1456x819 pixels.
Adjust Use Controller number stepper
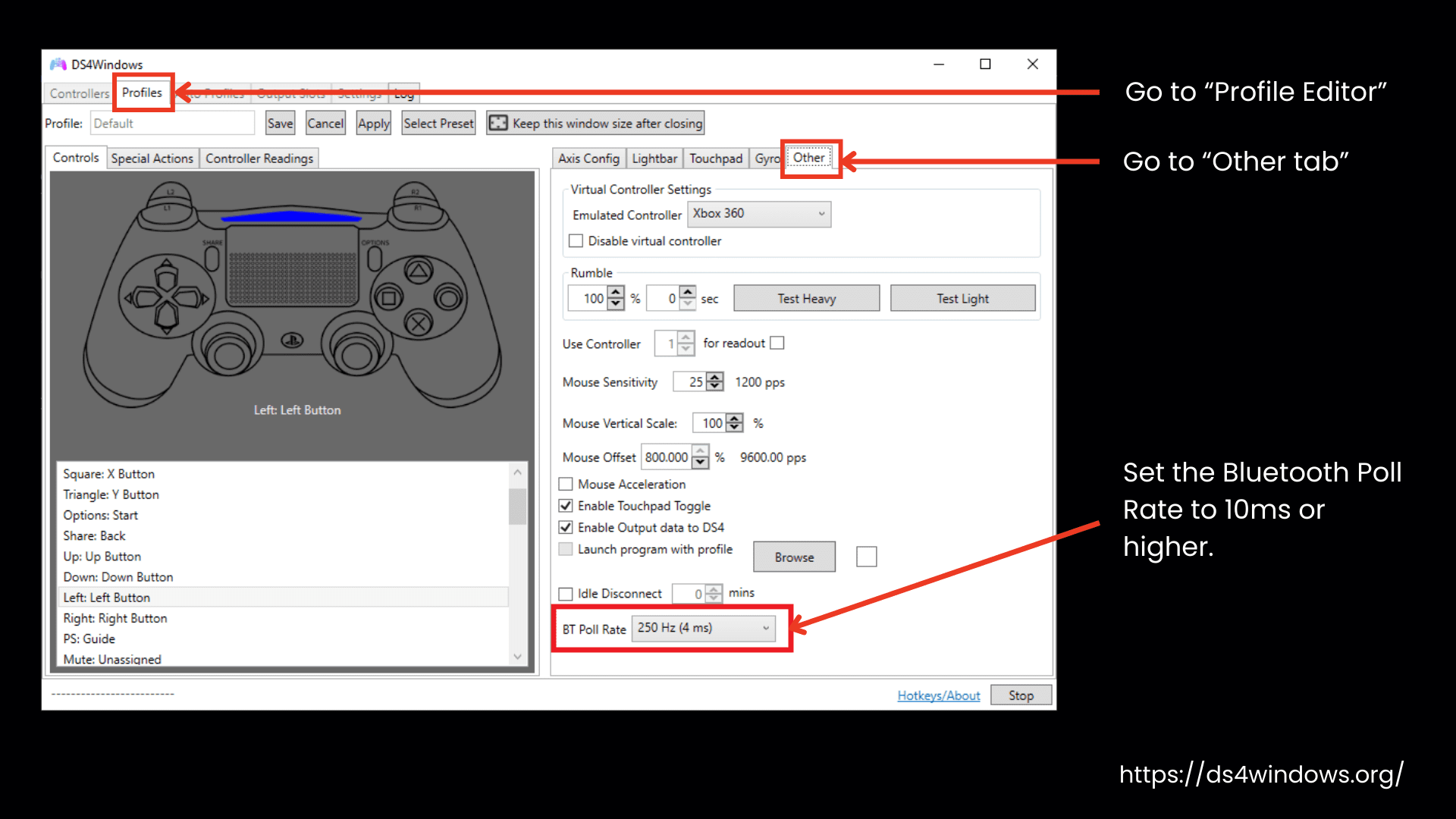click(686, 344)
